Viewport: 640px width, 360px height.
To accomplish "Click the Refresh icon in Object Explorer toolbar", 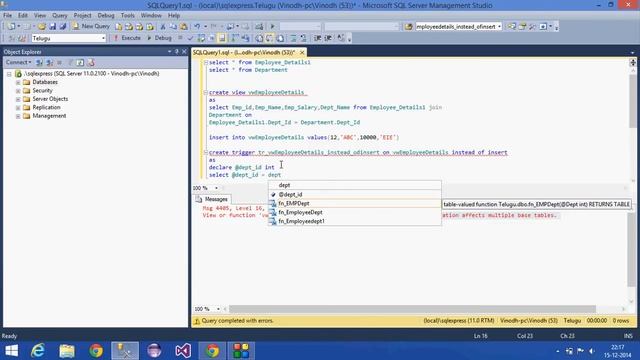I will coord(80,62).
